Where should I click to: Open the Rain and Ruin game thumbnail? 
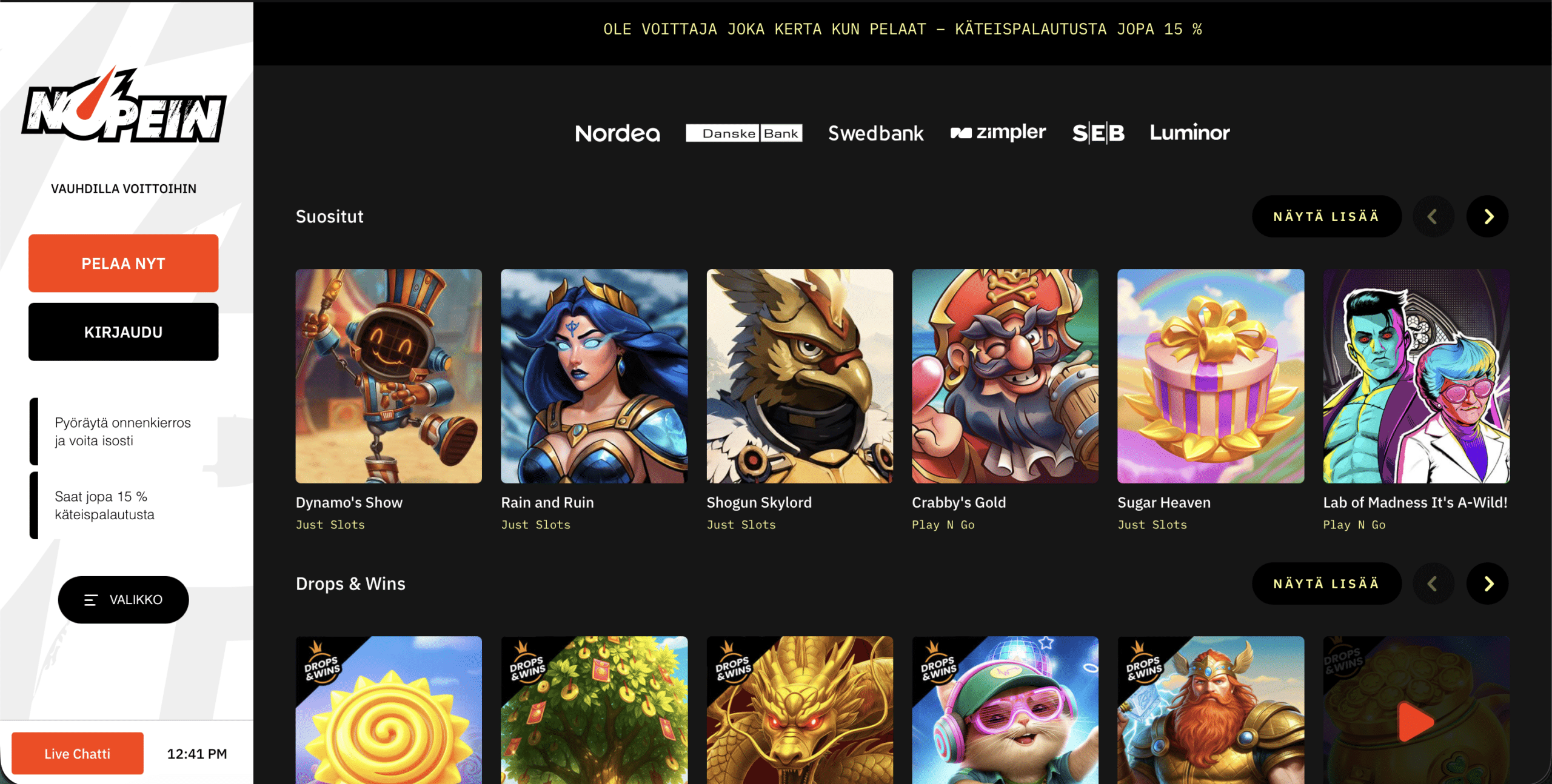coord(594,376)
